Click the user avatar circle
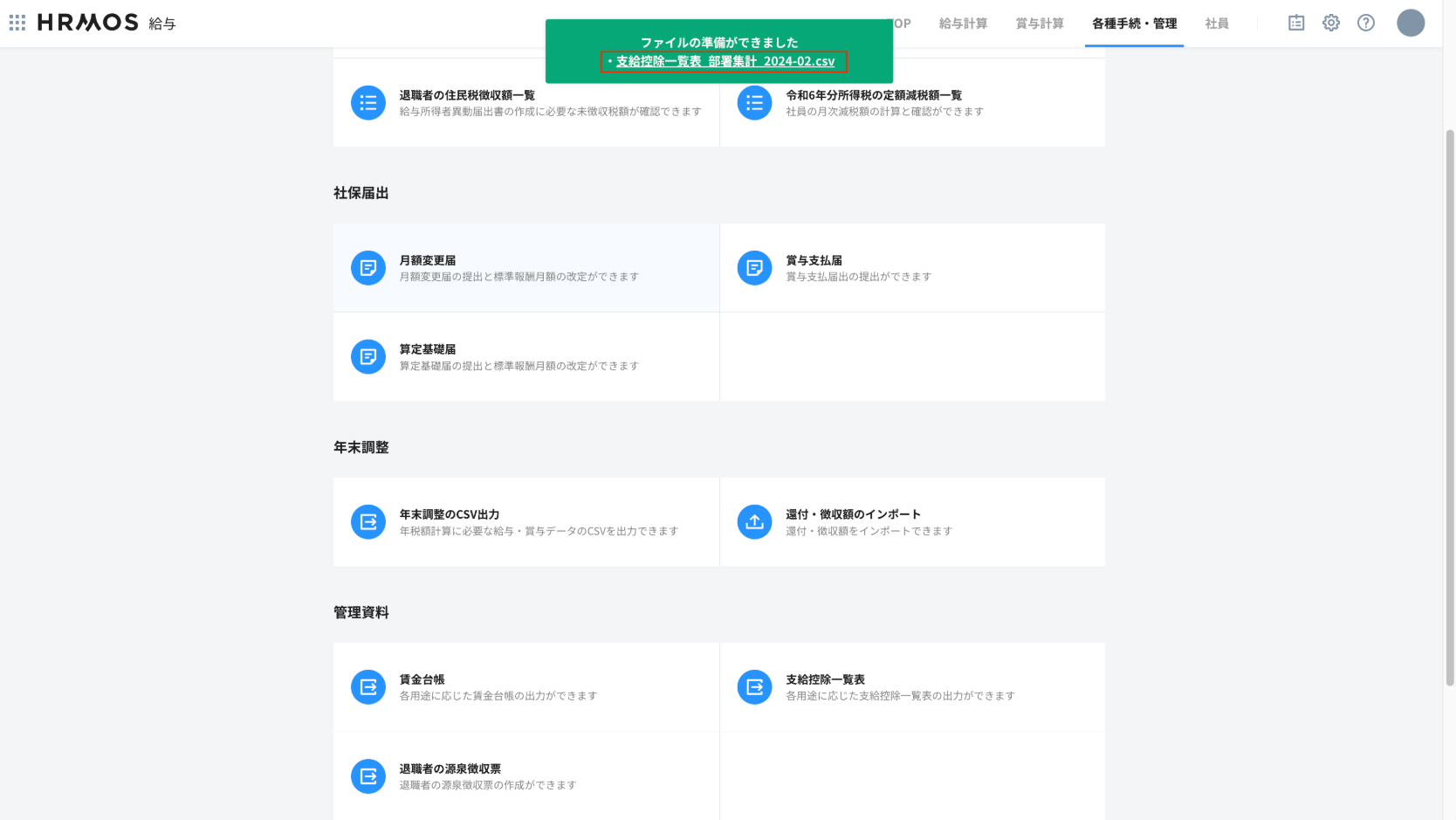The height and width of the screenshot is (820, 1456). pos(1410,23)
